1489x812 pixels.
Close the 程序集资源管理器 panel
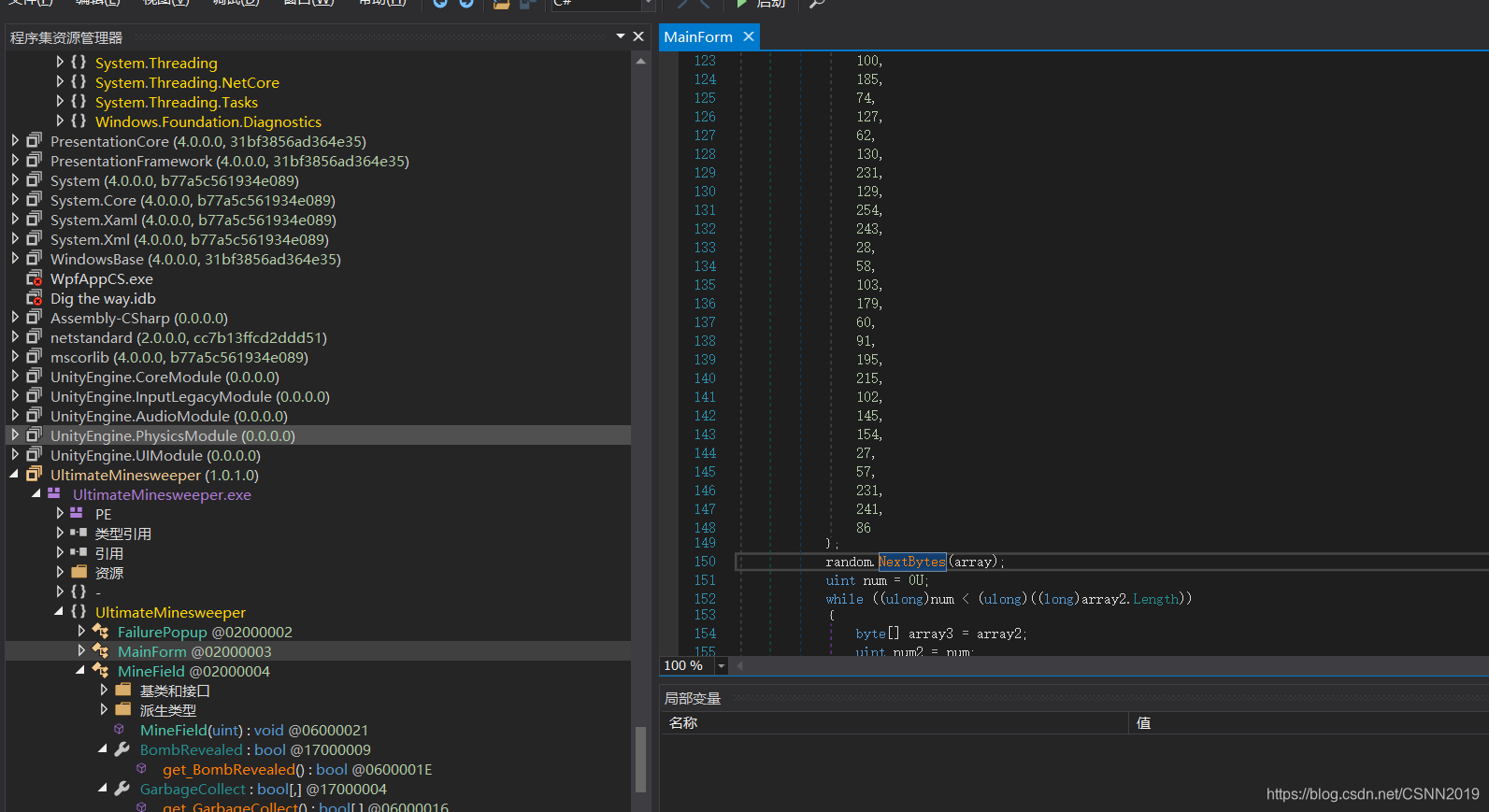coord(638,36)
